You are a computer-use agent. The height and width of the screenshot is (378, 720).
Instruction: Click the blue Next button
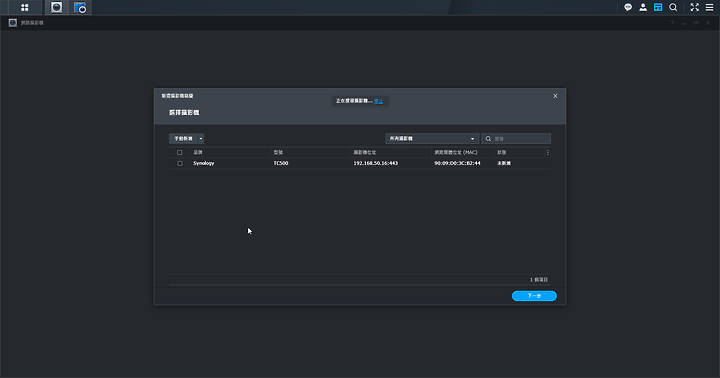tap(534, 296)
